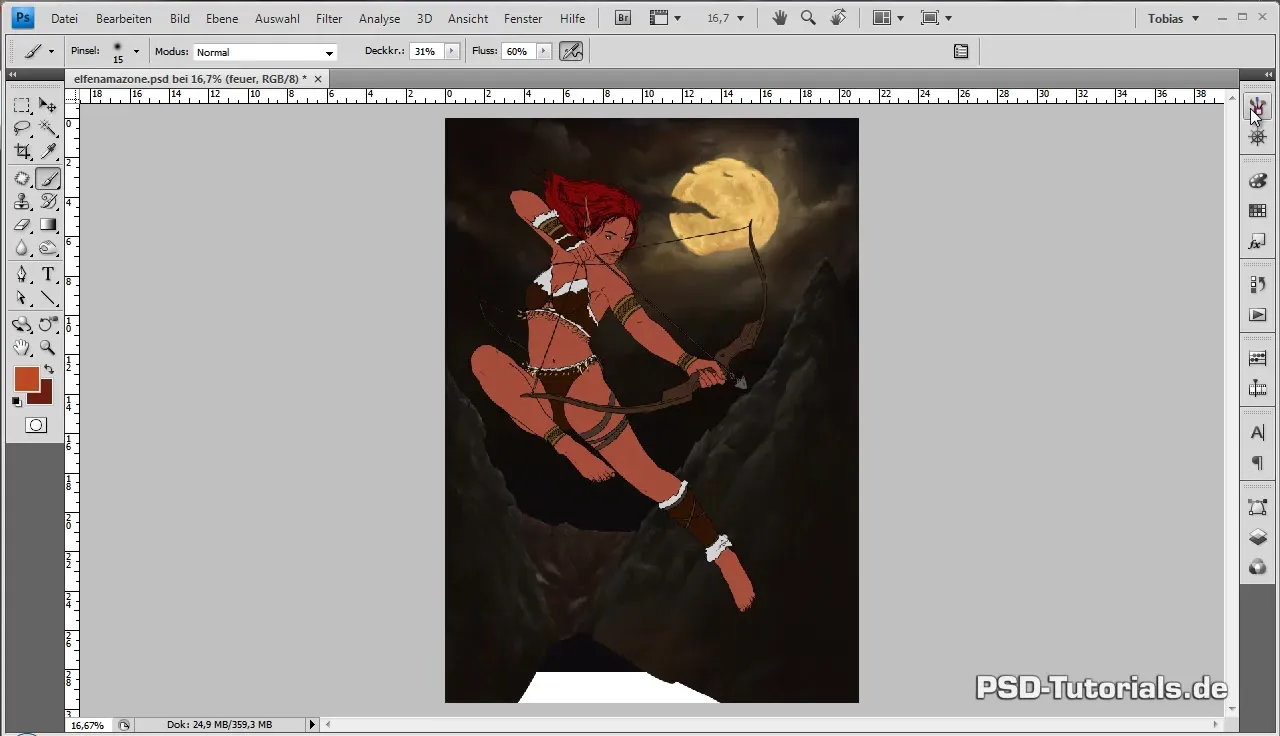Select the 3D Orbit camera tool
The width and height of the screenshot is (1280, 736).
coord(47,324)
